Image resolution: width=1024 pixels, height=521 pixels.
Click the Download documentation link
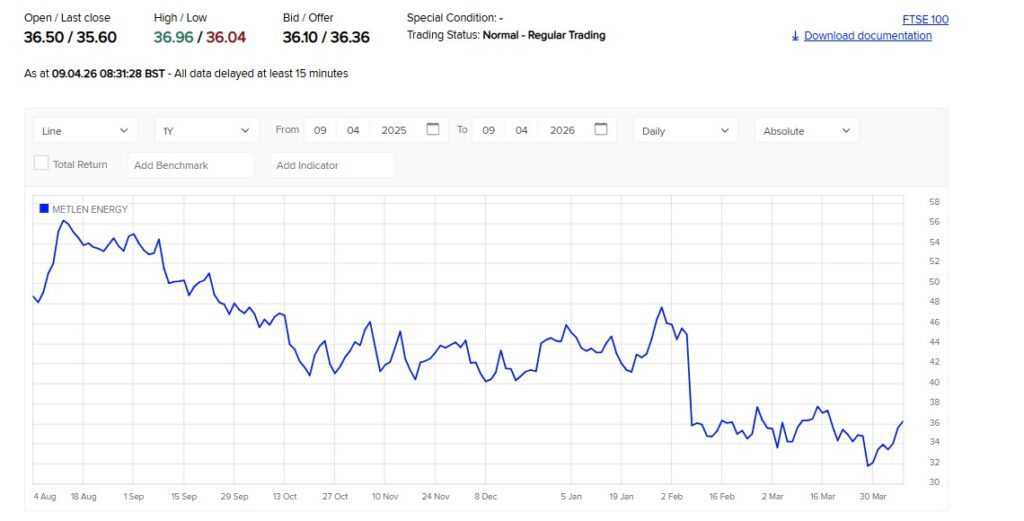[x=867, y=36]
